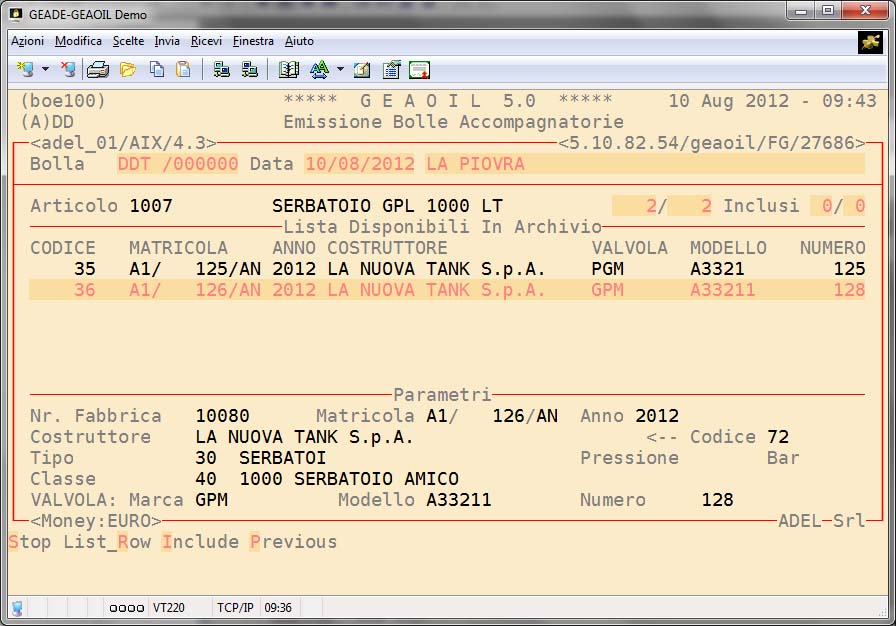Open the Scelte menu
This screenshot has height=626, width=896.
point(128,41)
